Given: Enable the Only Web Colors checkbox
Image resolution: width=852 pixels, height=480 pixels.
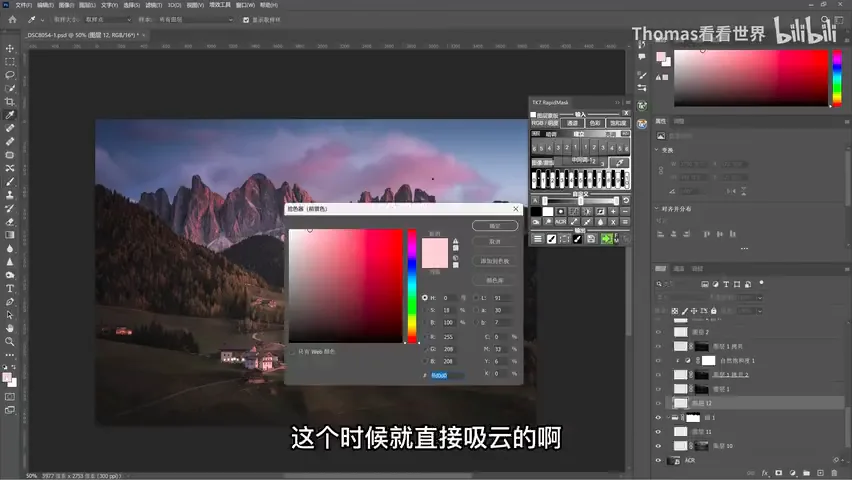Looking at the screenshot, I should click(x=292, y=352).
